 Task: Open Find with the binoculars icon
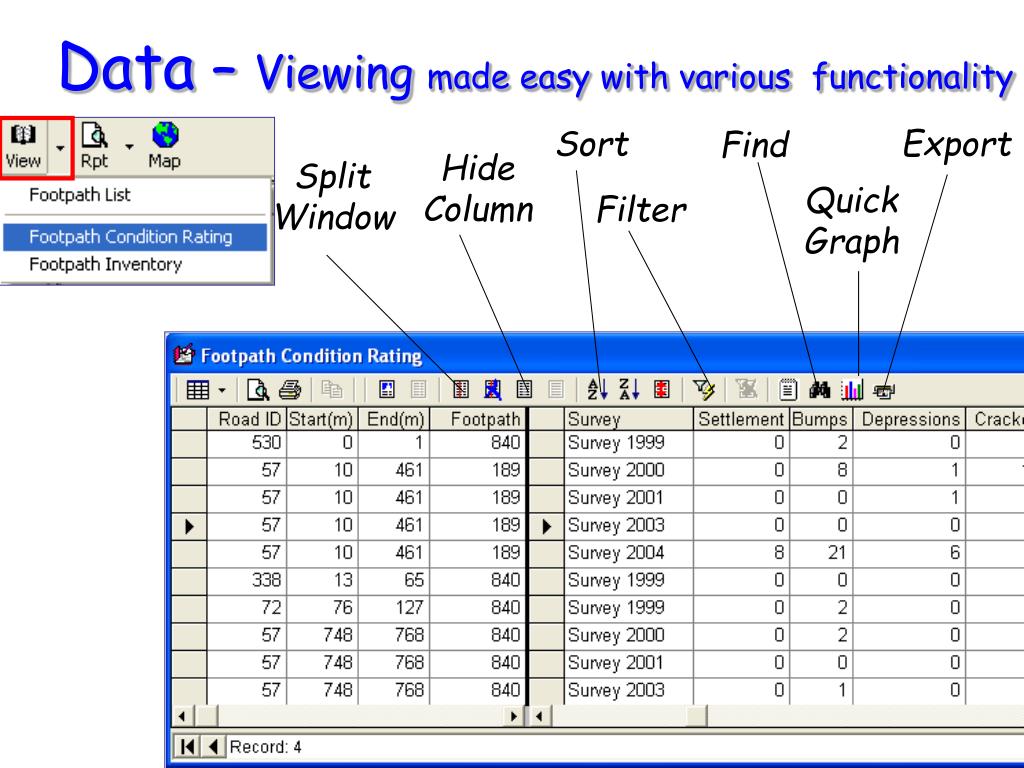coord(821,387)
